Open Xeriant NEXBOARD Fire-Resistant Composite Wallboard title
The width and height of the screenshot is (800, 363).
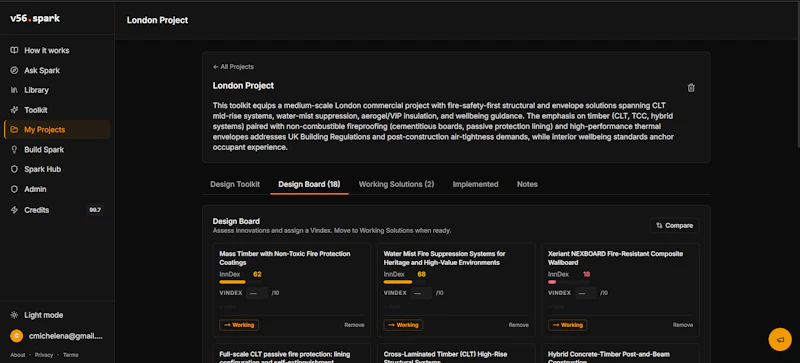615,258
